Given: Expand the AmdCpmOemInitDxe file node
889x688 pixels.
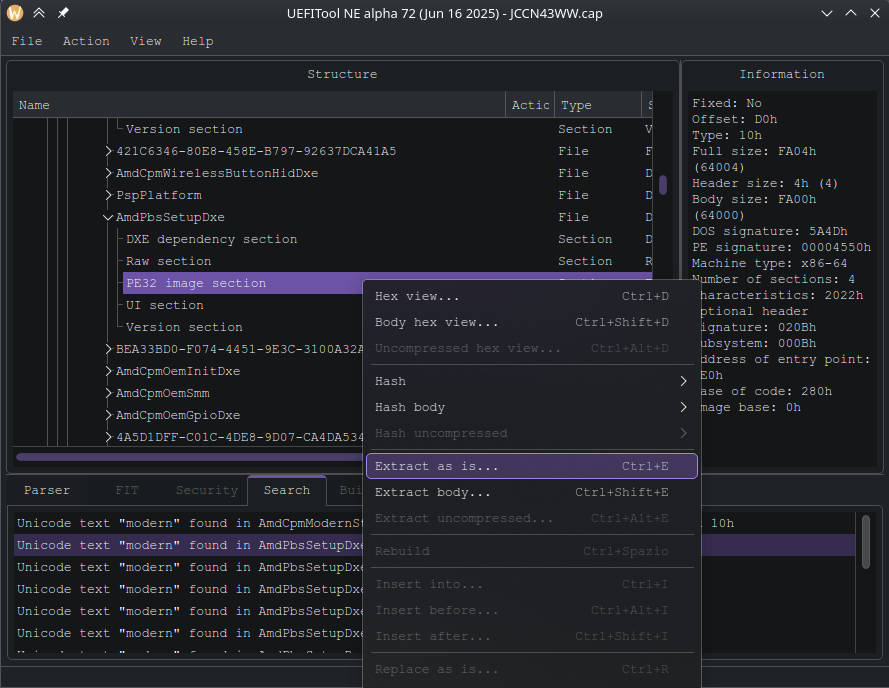Looking at the screenshot, I should pyautogui.click(x=107, y=371).
